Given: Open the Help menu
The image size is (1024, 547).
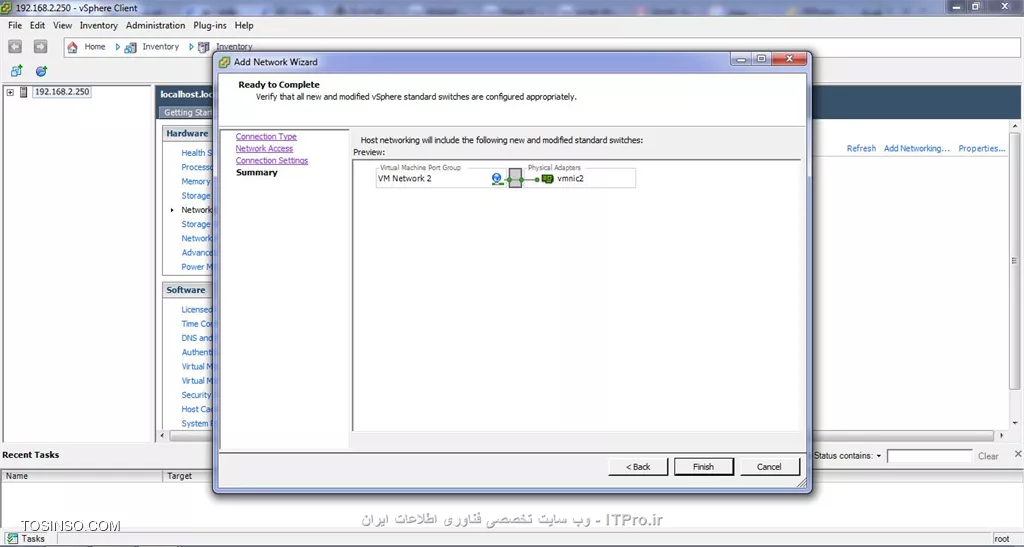Looking at the screenshot, I should tap(244, 25).
